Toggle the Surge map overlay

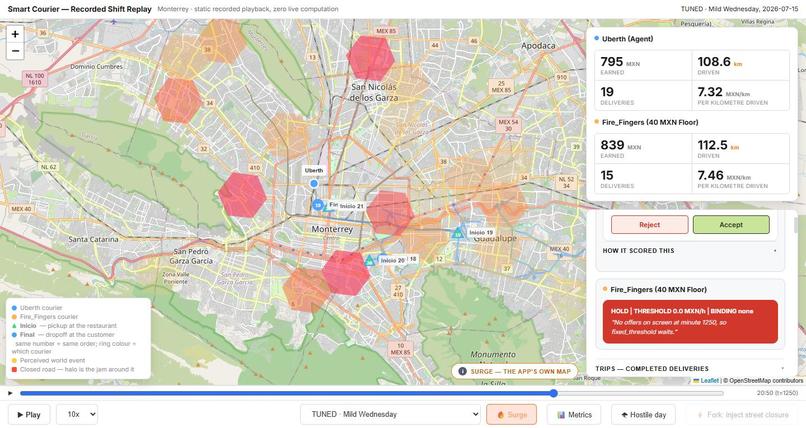point(511,415)
